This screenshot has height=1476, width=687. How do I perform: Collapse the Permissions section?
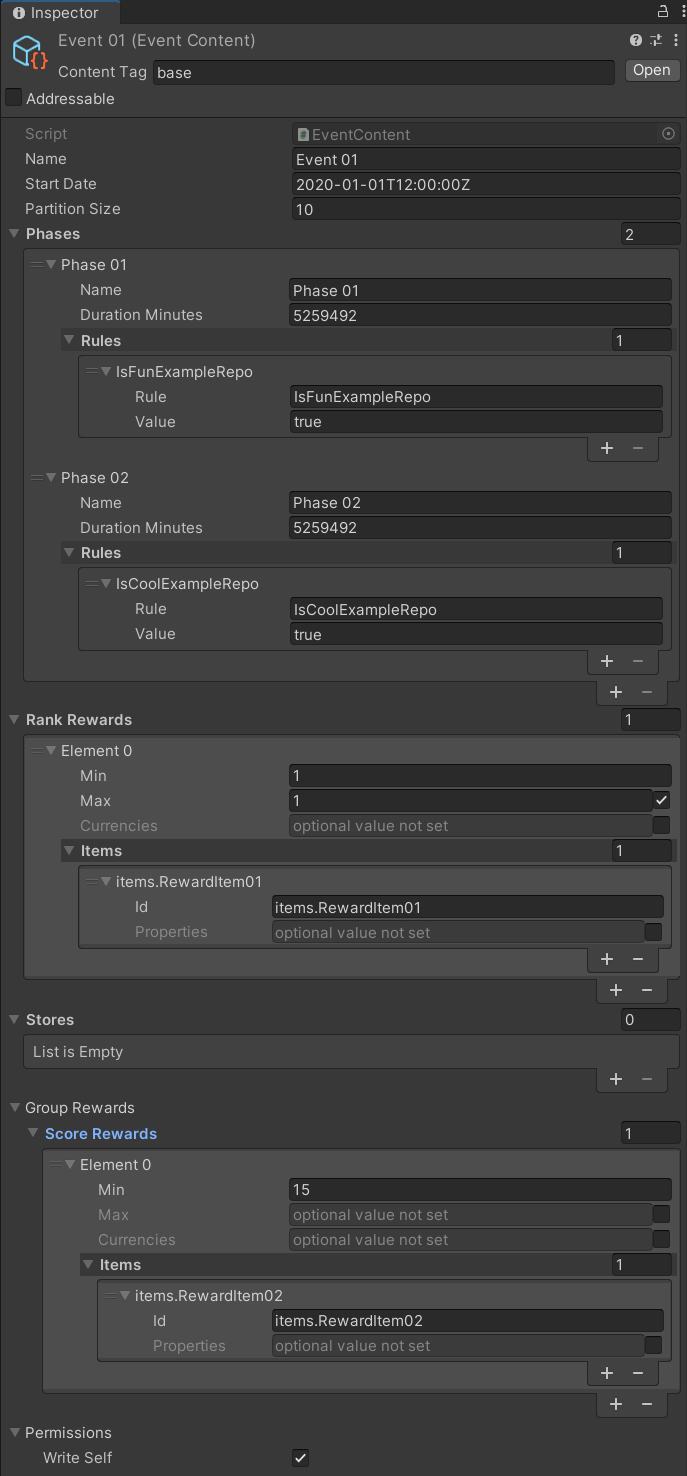[x=14, y=1433]
